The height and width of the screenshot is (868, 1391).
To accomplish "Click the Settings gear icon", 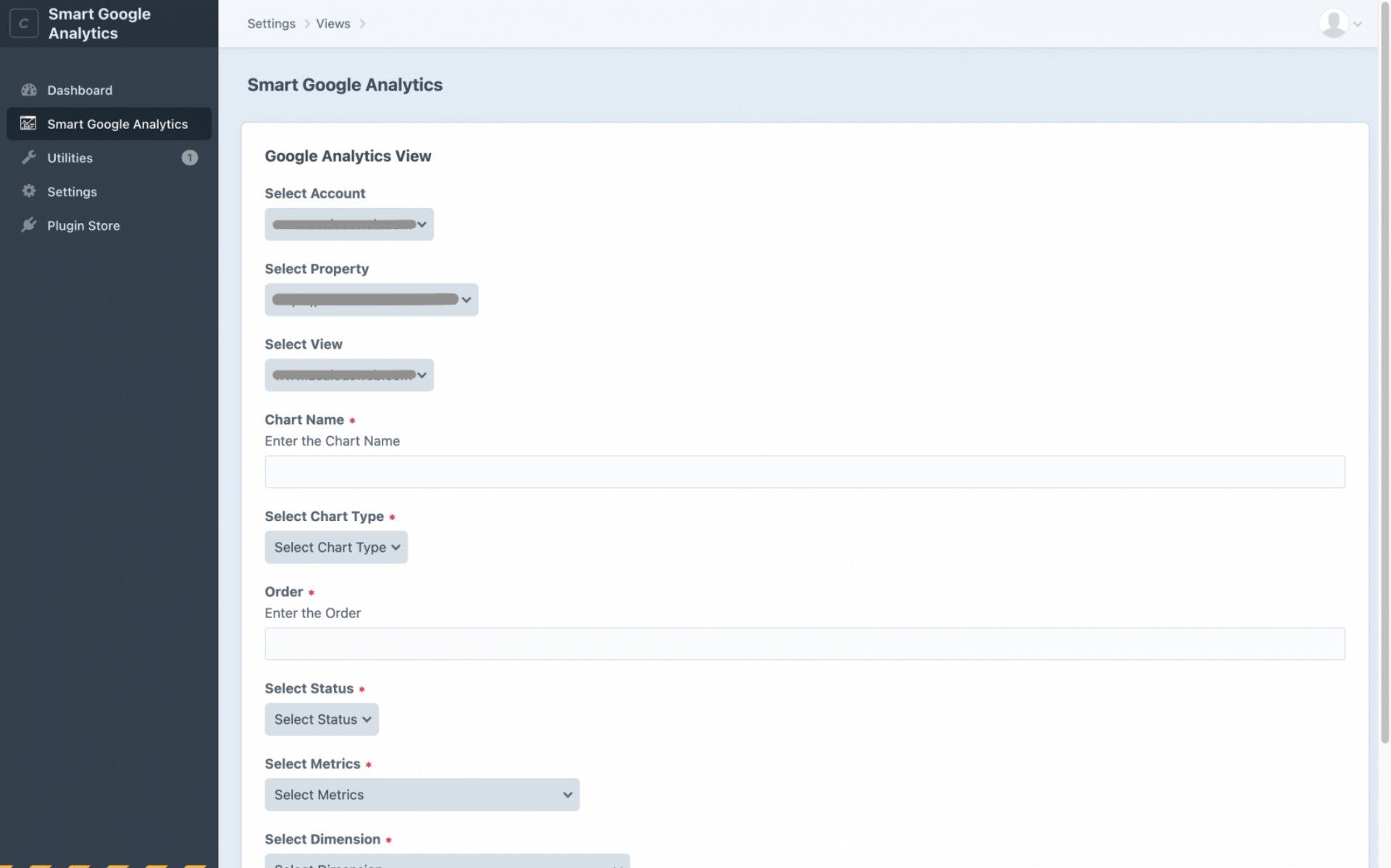I will [29, 191].
